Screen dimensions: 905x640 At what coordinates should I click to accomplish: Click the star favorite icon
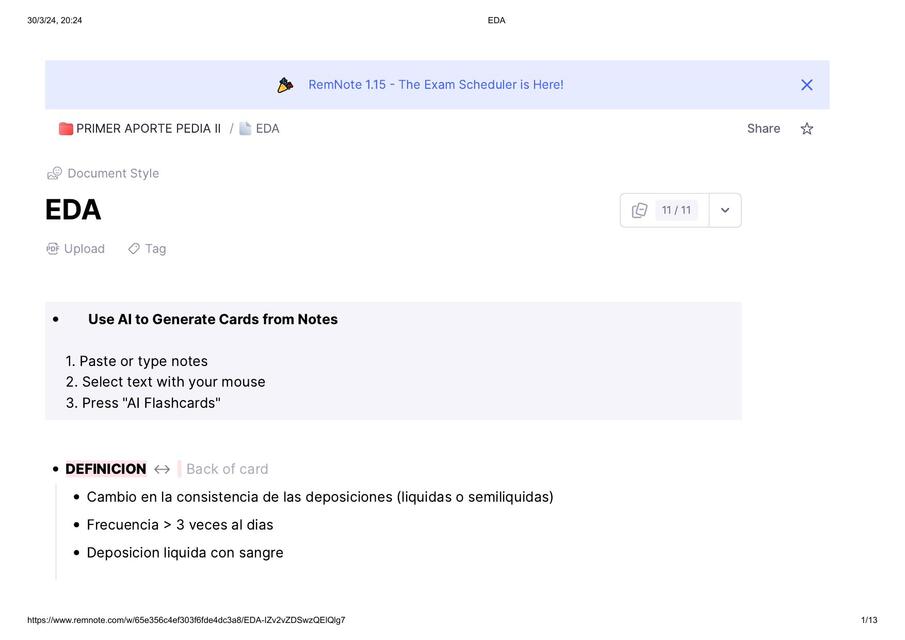(807, 129)
